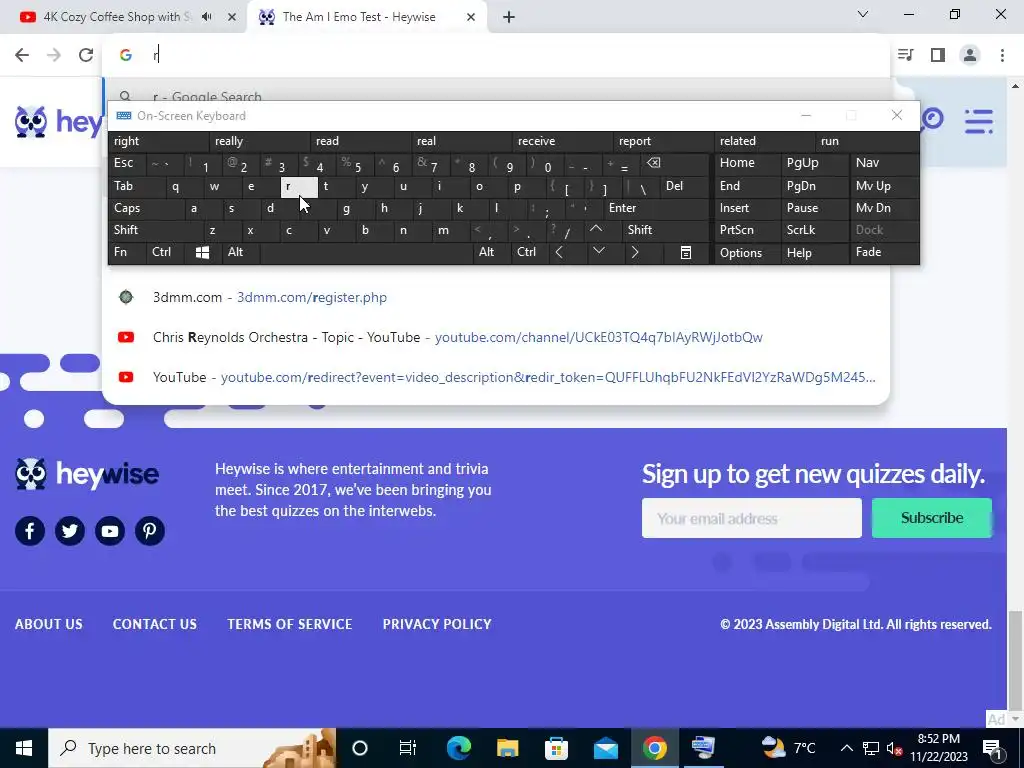
Task: Open Heywise Facebook page icon
Action: point(30,531)
